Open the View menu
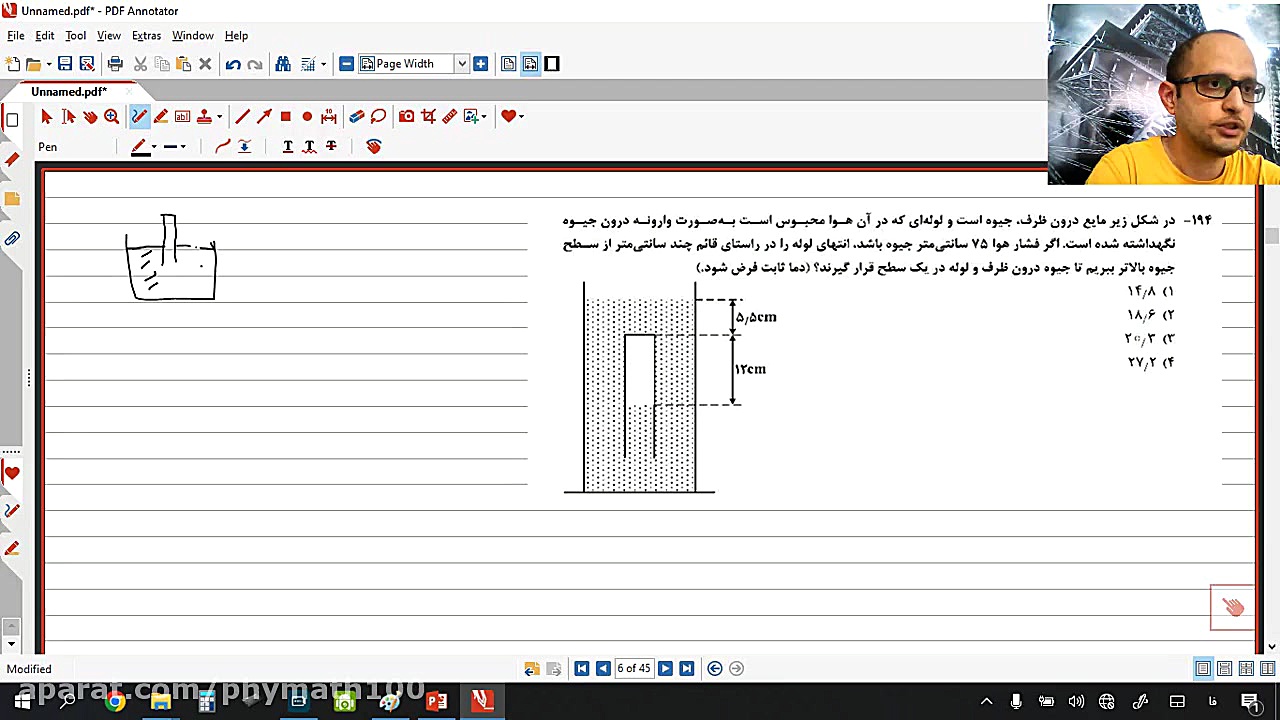The width and height of the screenshot is (1280, 720). (109, 36)
